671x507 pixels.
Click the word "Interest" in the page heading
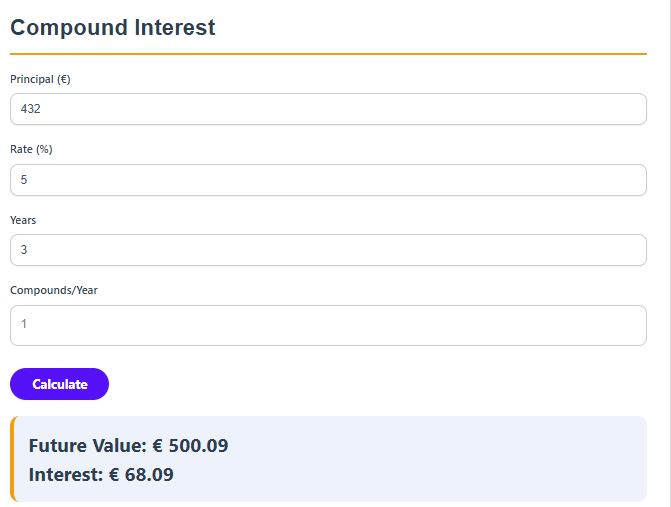tap(175, 28)
